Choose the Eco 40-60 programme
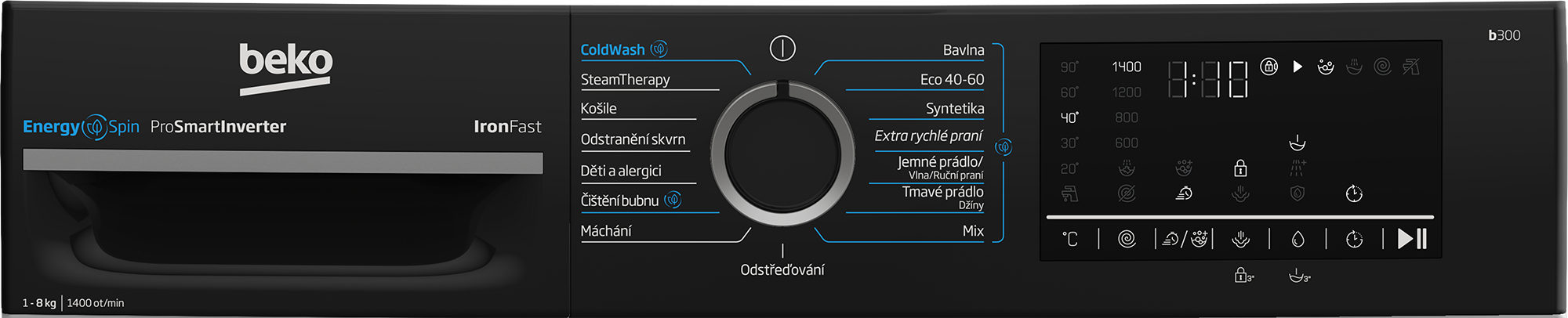This screenshot has width=1568, height=318. (x=952, y=79)
